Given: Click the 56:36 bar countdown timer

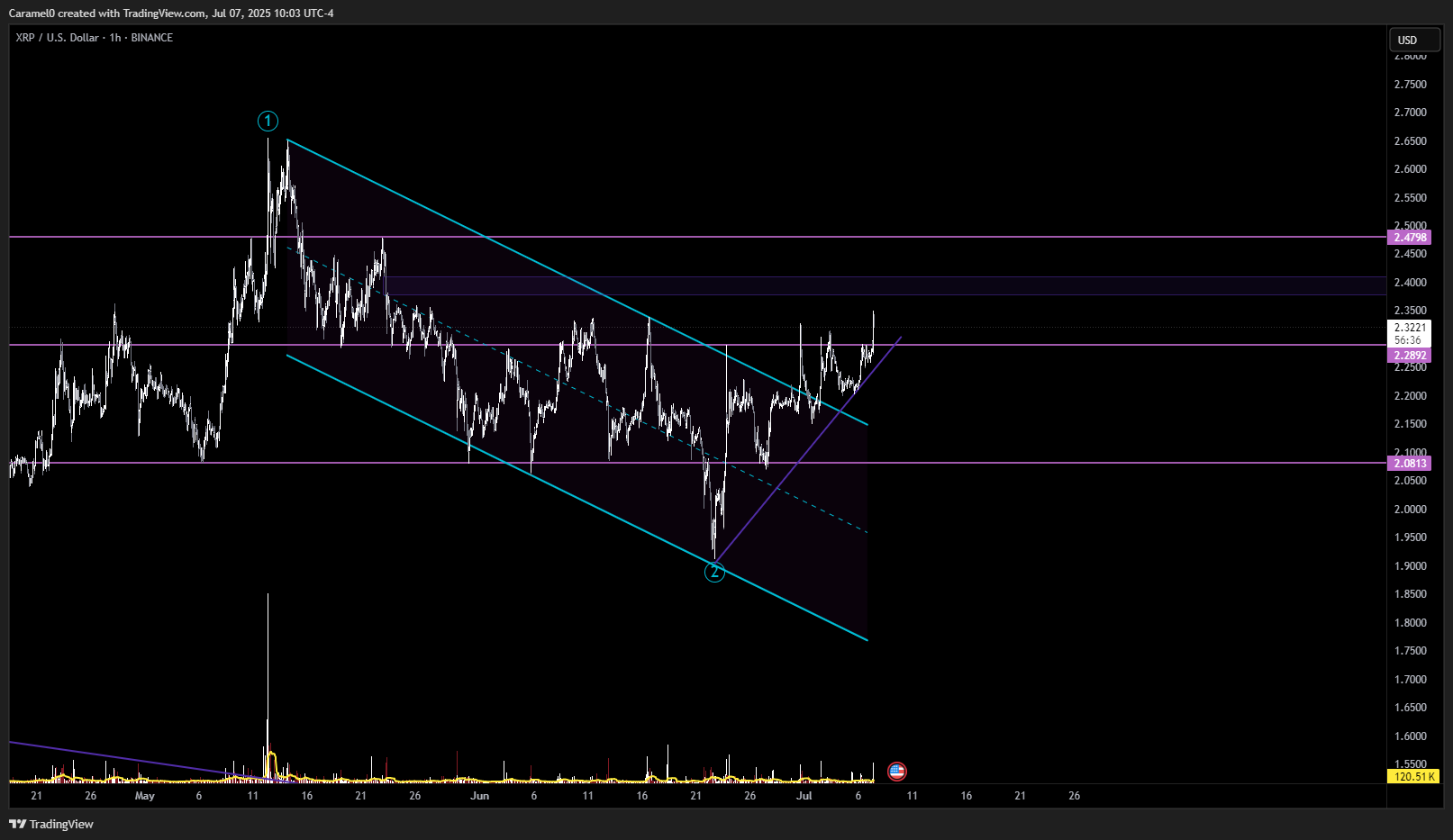Looking at the screenshot, I should click(1408, 340).
